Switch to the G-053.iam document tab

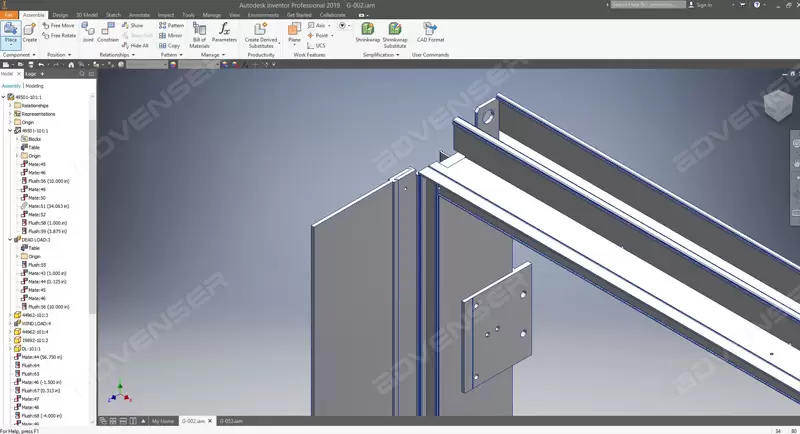[232, 421]
